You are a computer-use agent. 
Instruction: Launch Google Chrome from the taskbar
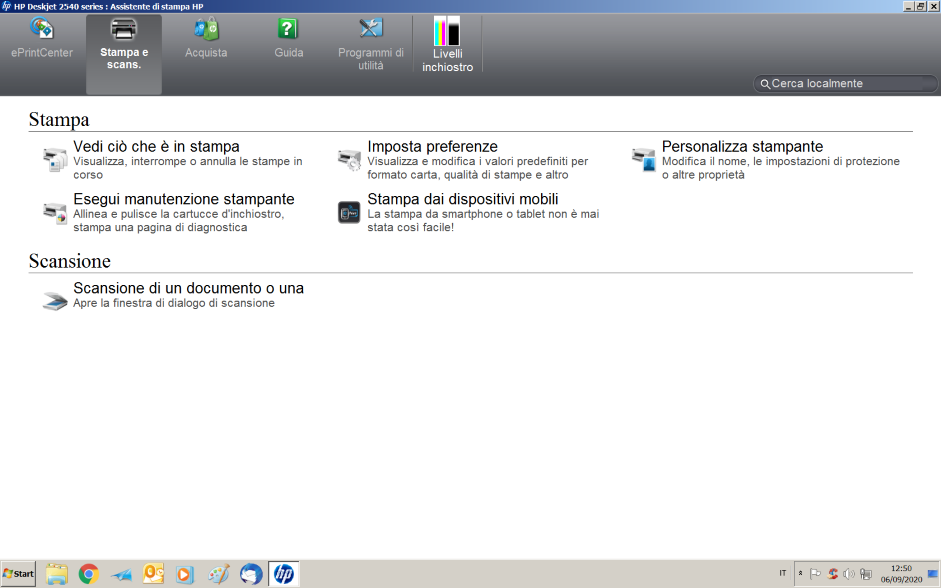coord(89,574)
